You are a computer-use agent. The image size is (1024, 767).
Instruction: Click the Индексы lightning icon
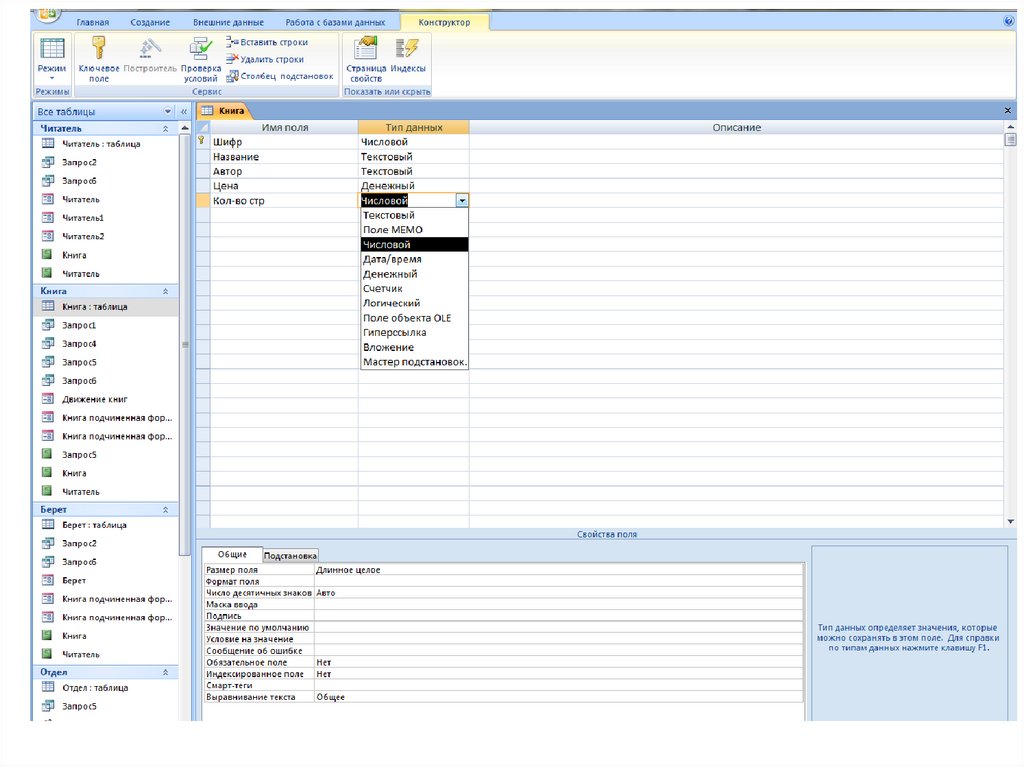407,48
